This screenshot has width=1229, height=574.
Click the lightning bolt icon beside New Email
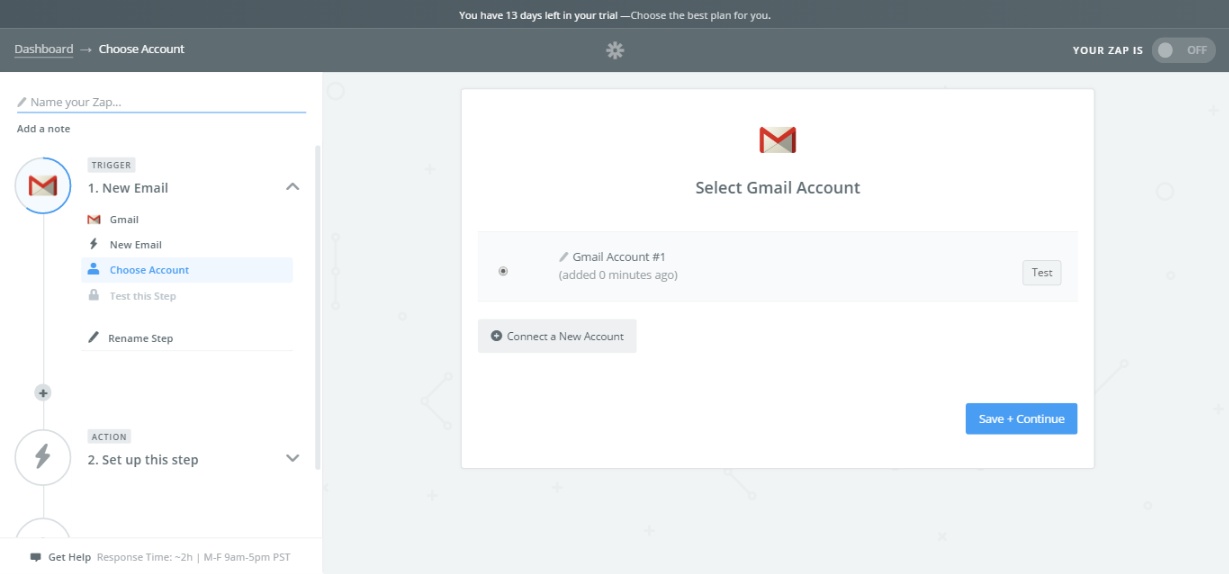[94, 244]
